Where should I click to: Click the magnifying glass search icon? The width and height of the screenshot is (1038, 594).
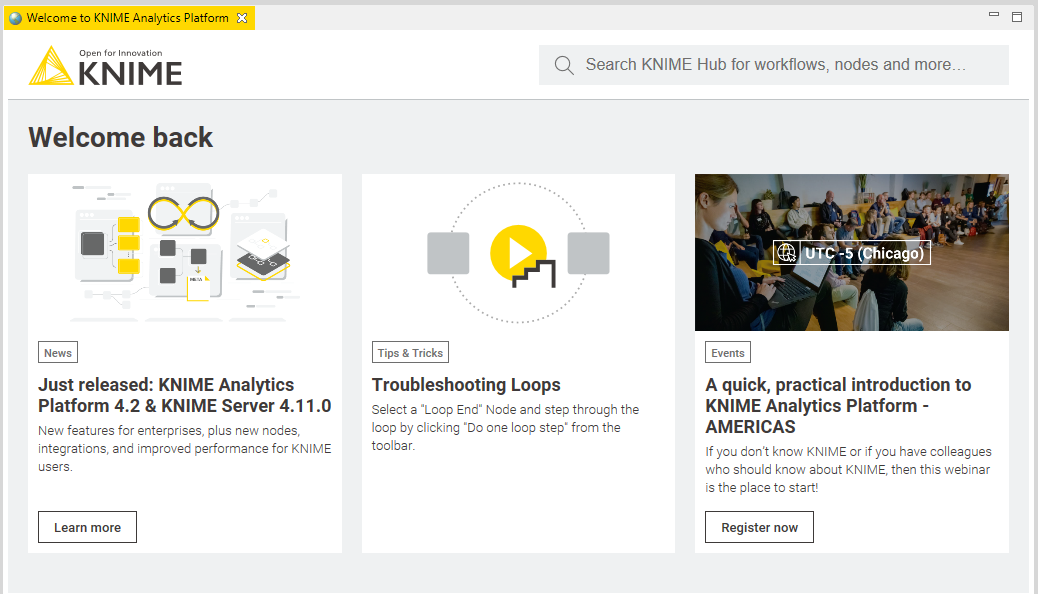tap(564, 65)
